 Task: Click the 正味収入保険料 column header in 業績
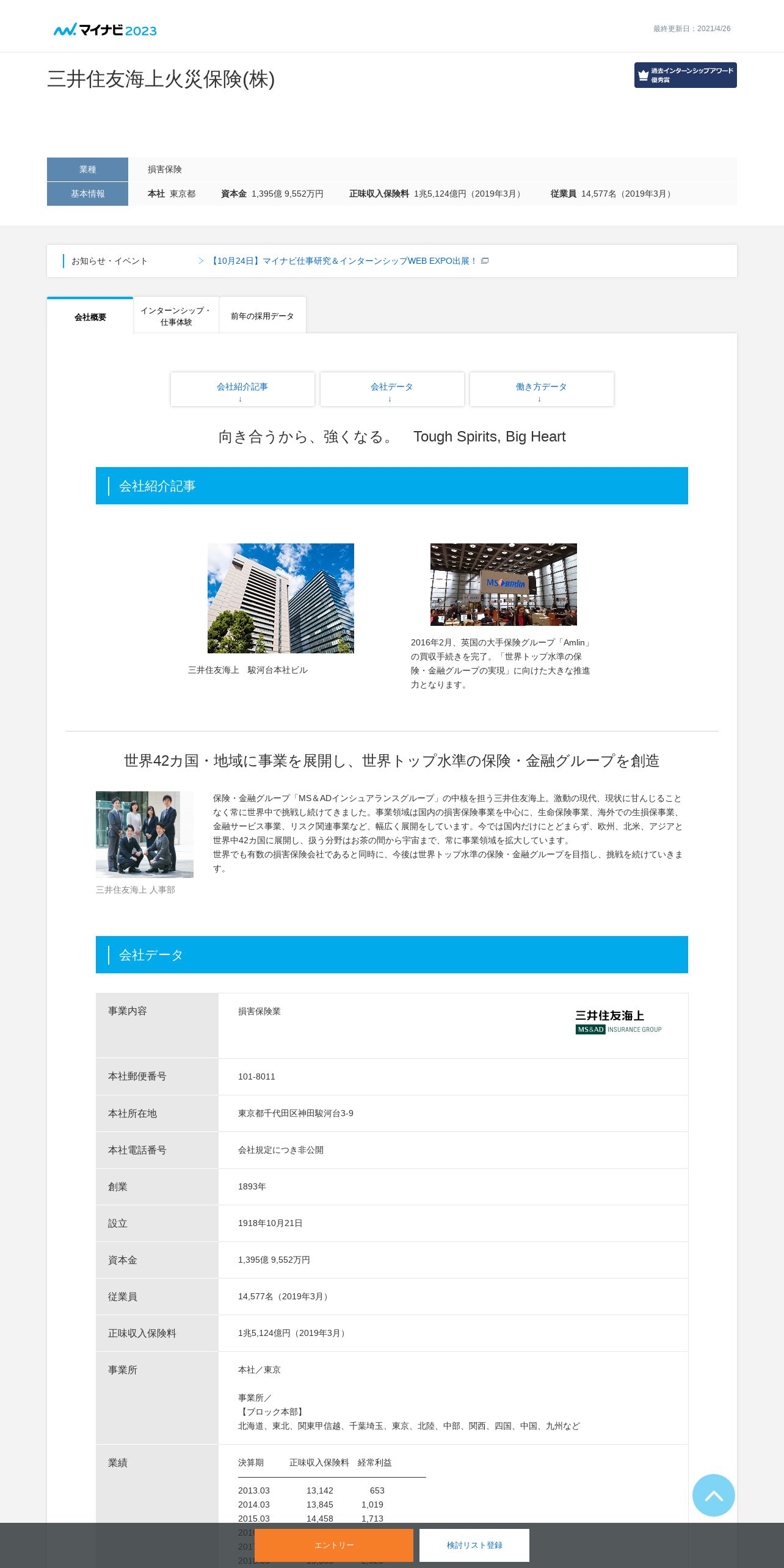click(x=319, y=1462)
